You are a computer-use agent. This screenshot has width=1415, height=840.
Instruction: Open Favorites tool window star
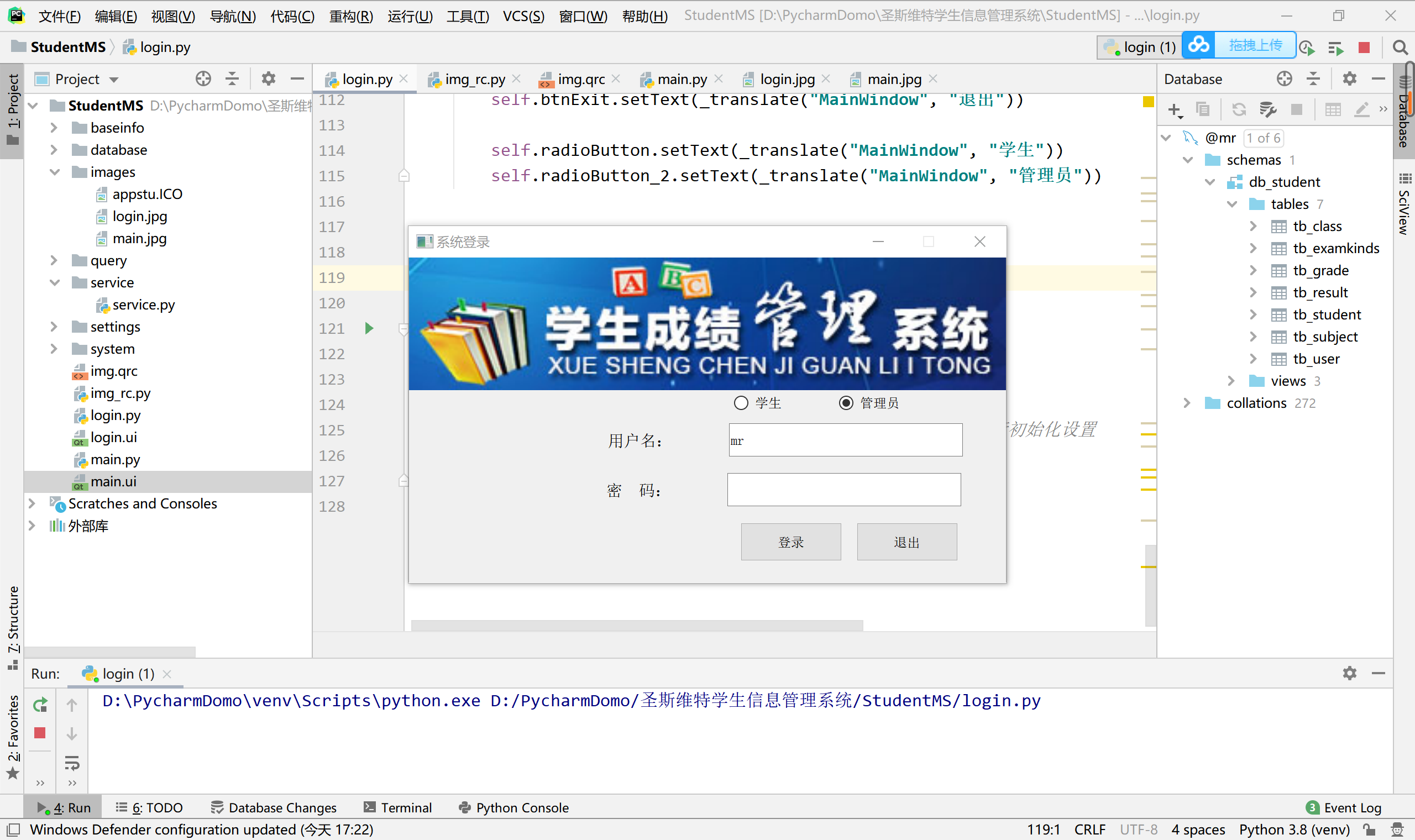point(13,773)
